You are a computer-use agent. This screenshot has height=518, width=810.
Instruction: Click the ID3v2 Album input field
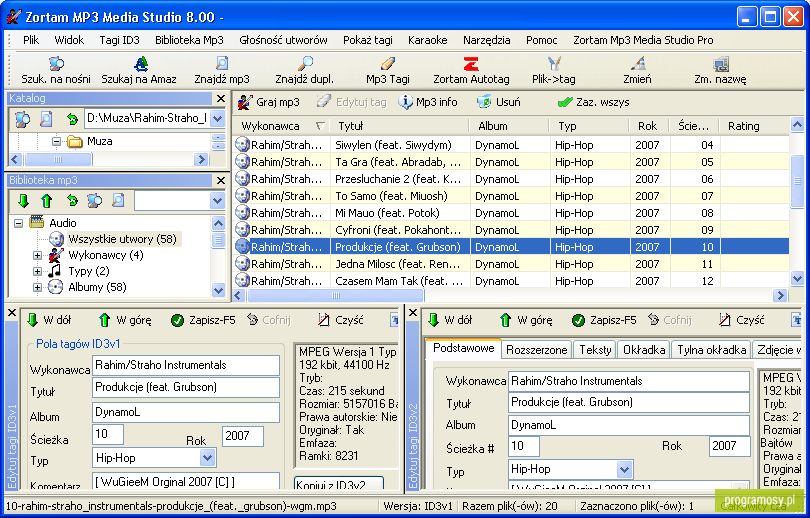point(629,425)
